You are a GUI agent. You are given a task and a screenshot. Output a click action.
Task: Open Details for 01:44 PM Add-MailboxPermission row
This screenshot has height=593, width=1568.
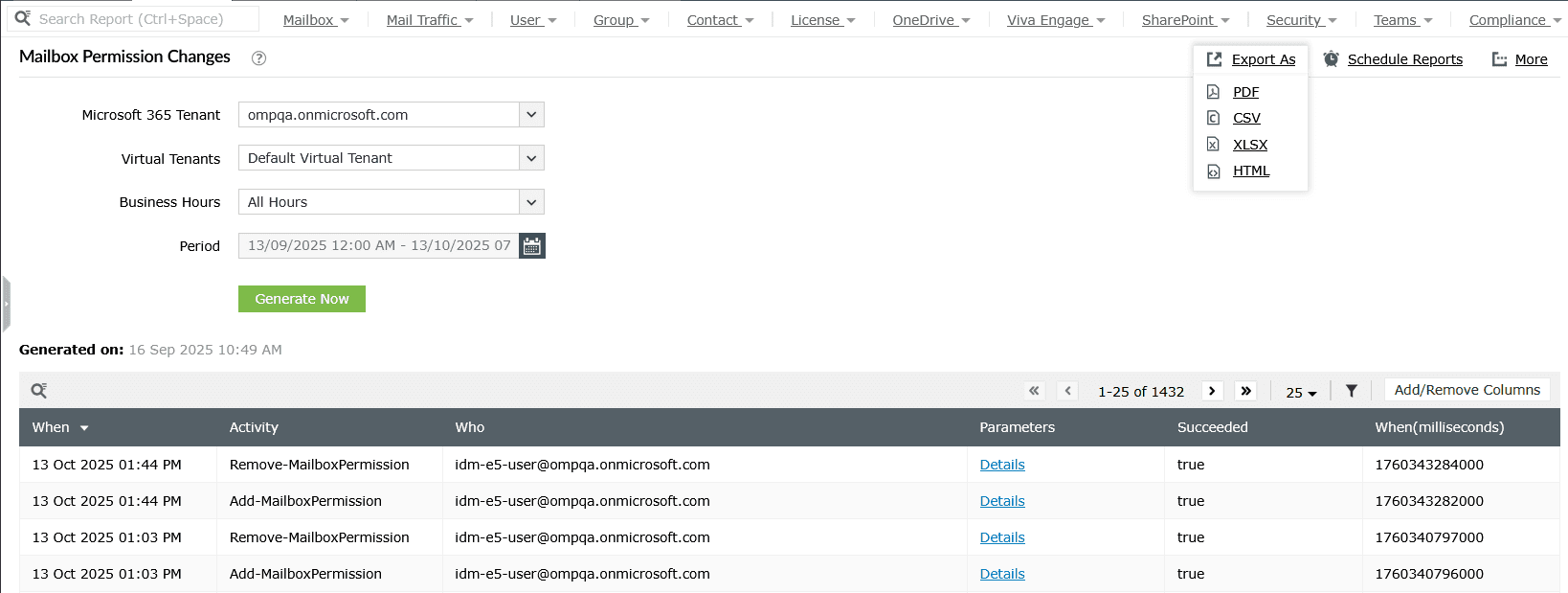(x=1002, y=501)
